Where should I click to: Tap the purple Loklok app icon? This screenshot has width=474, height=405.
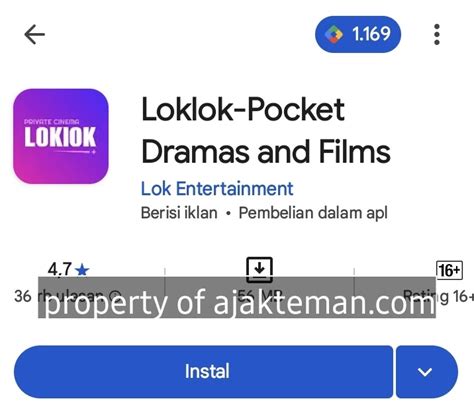coord(61,136)
